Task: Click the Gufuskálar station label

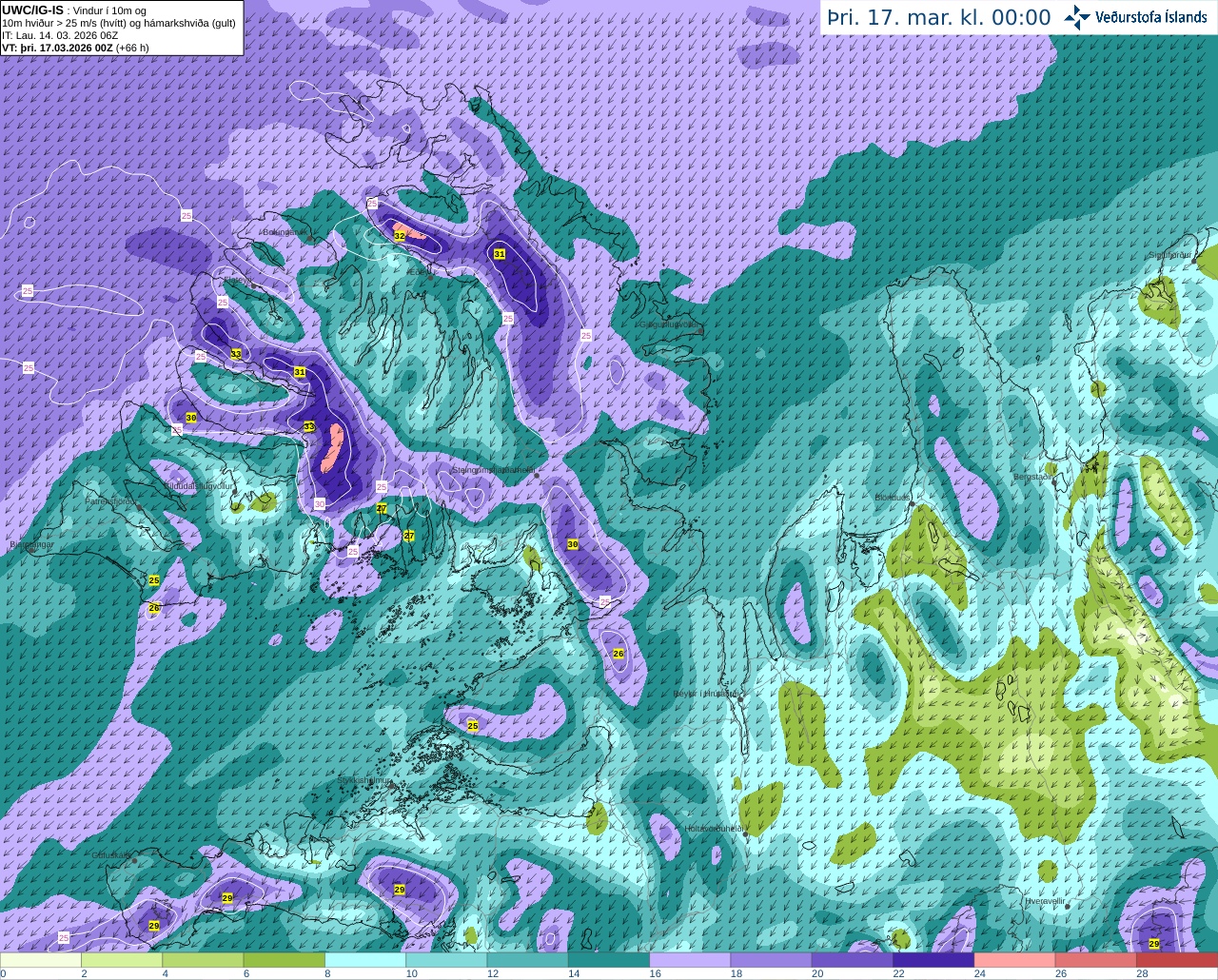Action: 110,855
